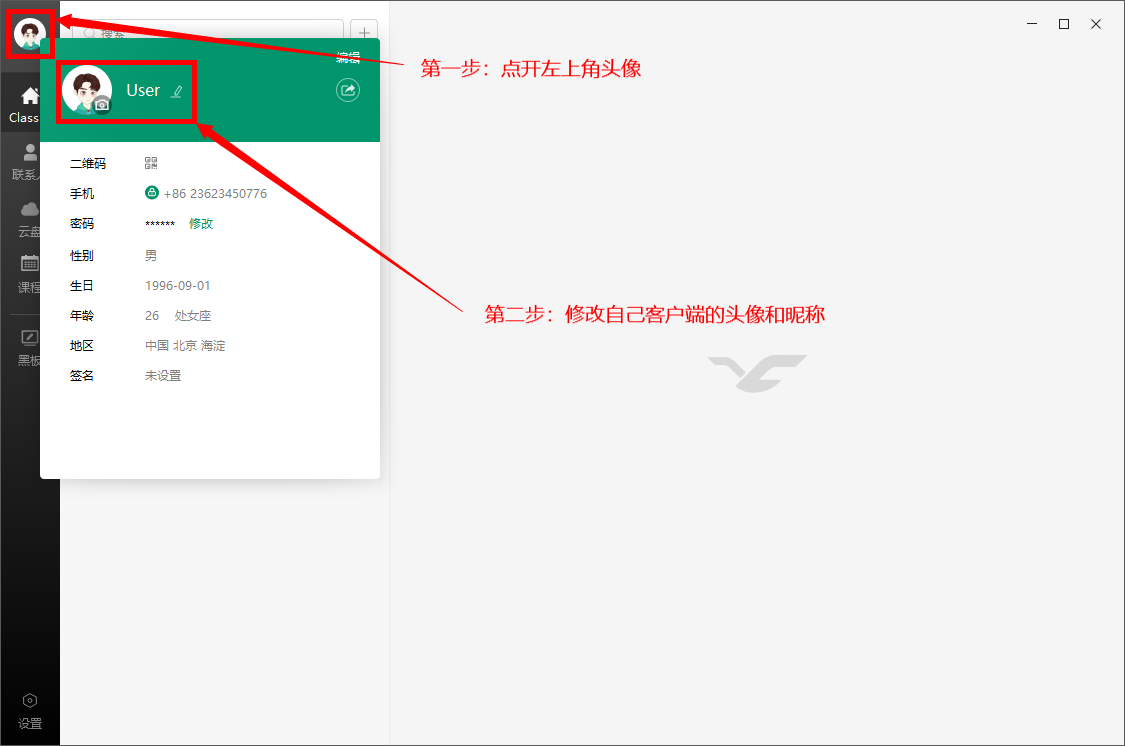Viewport: 1125px width, 746px height.
Task: Click the 二维码 label
Action: point(88,164)
